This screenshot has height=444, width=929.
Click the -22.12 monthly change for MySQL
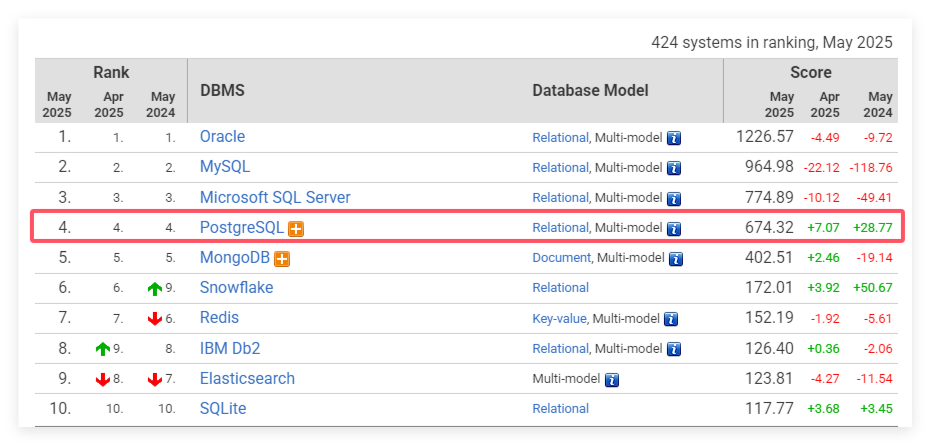pyautogui.click(x=822, y=168)
